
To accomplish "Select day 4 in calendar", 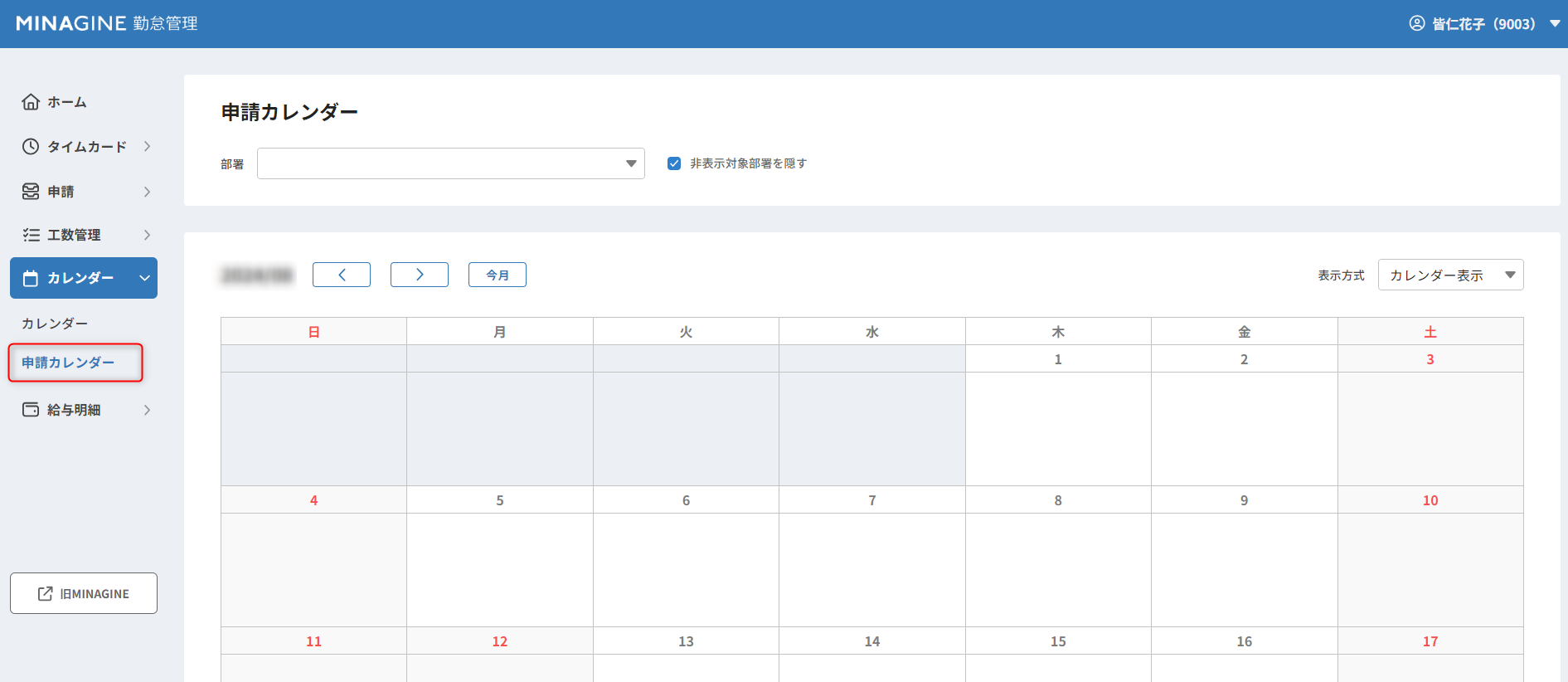I will click(x=313, y=500).
